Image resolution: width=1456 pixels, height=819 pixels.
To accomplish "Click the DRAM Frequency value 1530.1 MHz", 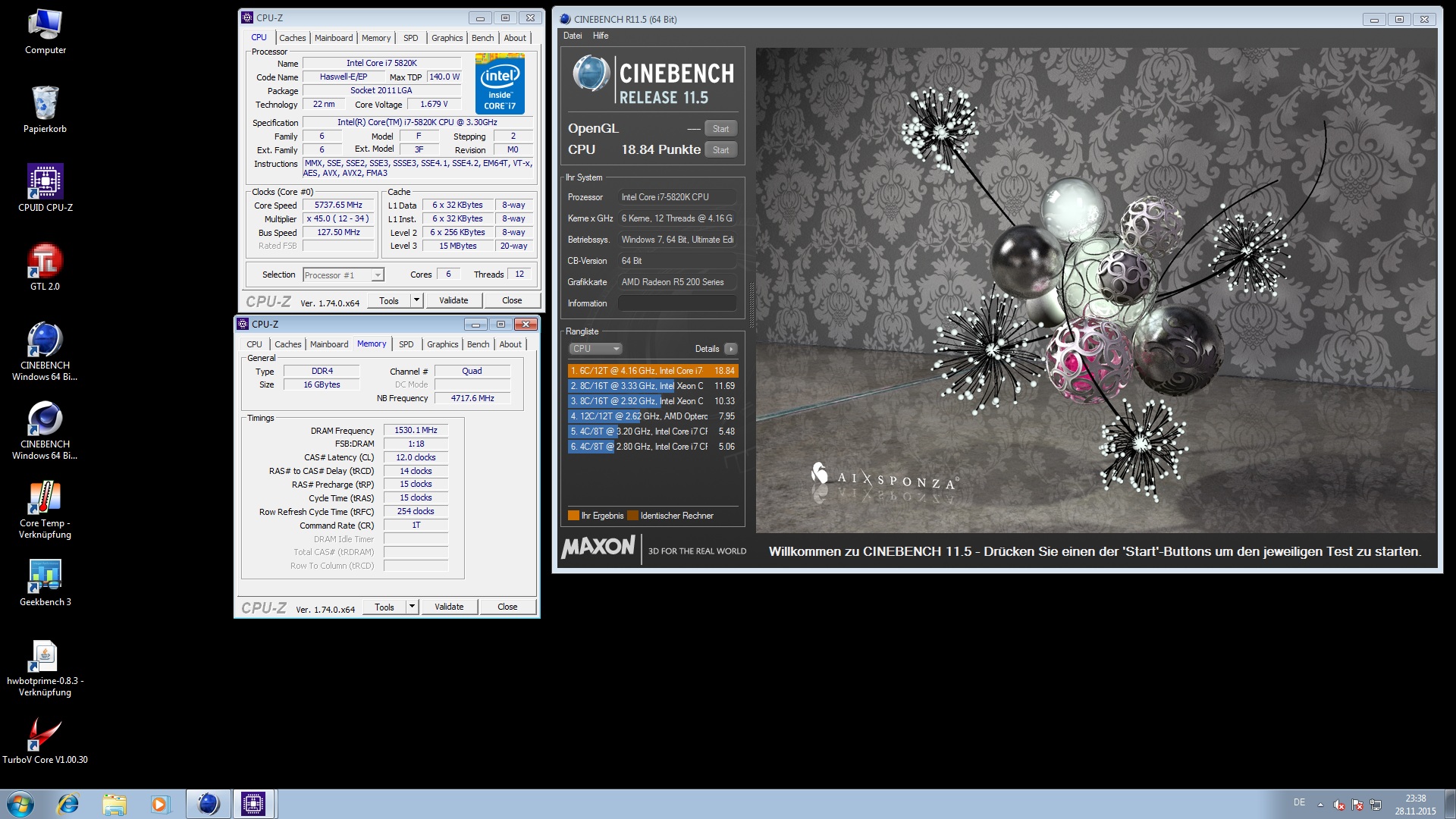I will click(416, 430).
